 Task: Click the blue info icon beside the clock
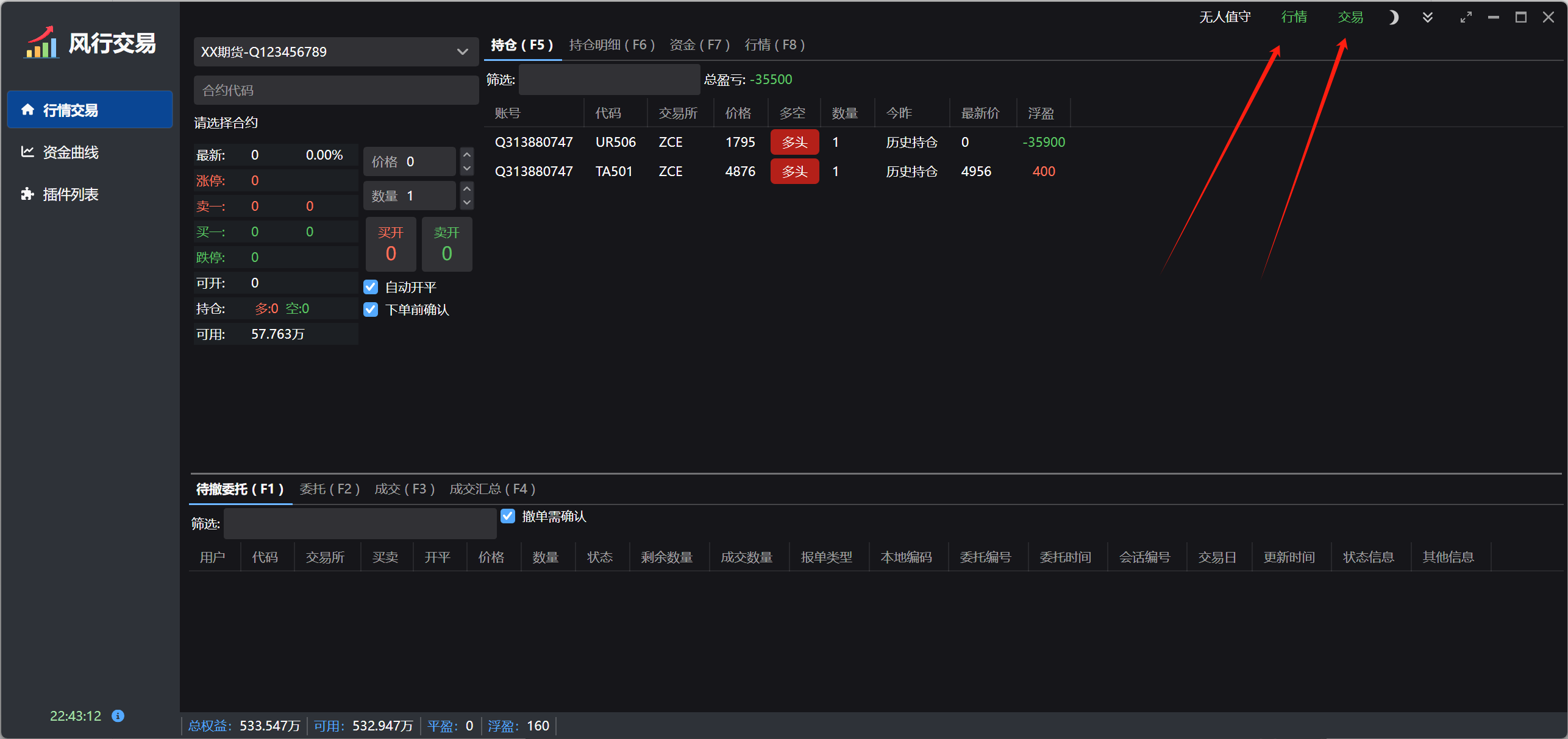click(118, 716)
